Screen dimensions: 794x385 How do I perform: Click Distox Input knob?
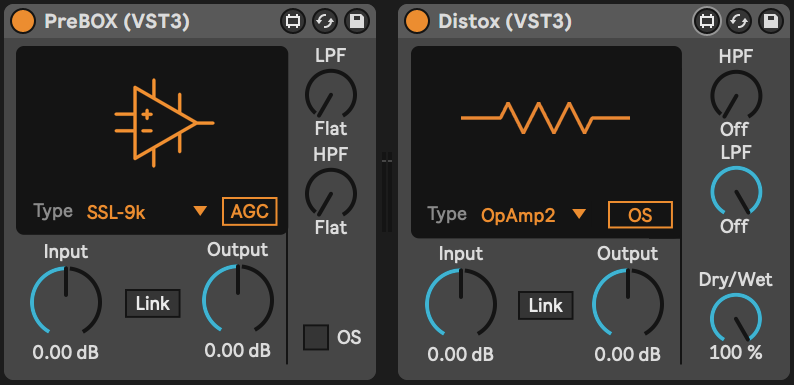tap(460, 303)
